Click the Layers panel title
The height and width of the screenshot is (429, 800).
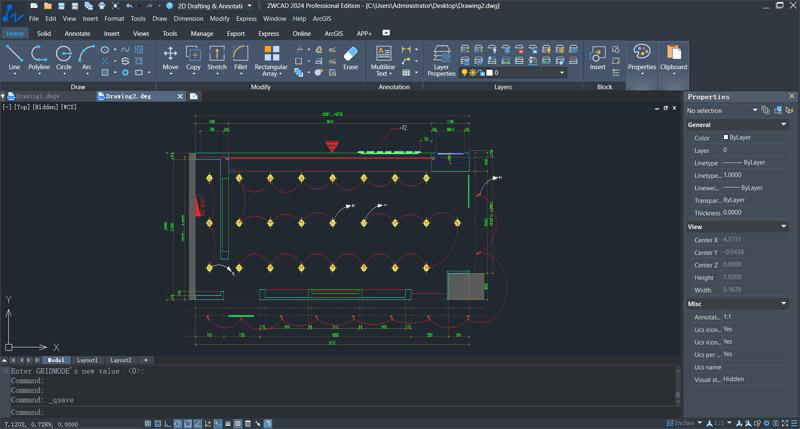point(503,87)
